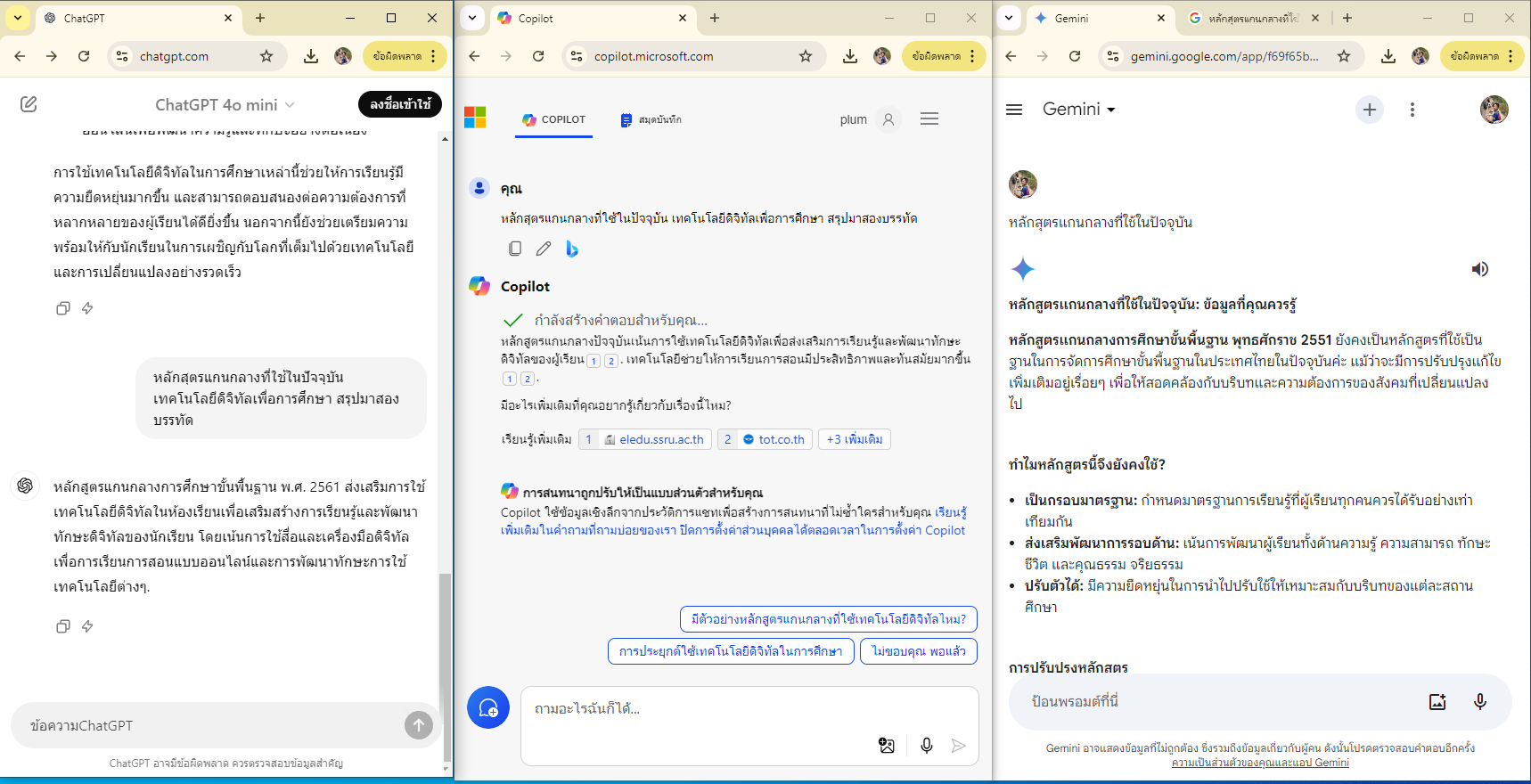Screen dimensions: 1531x784
Task: Click Copilot add image icon
Action: 886,746
